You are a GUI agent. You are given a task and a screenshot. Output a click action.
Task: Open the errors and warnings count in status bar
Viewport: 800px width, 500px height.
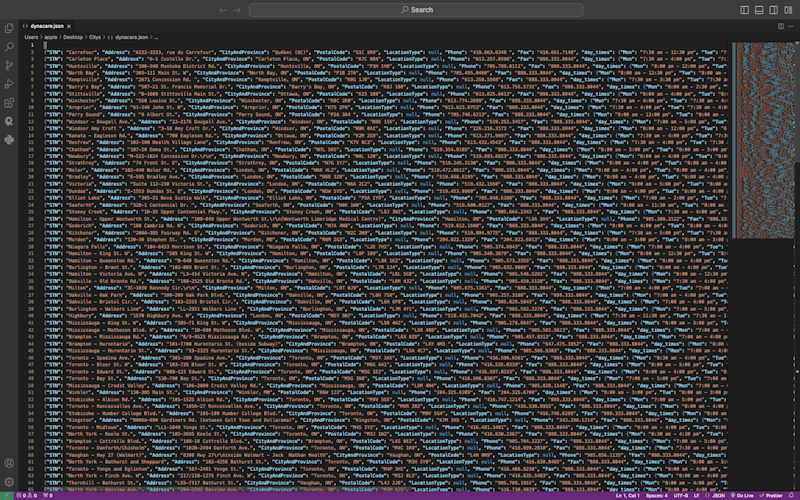(27, 495)
